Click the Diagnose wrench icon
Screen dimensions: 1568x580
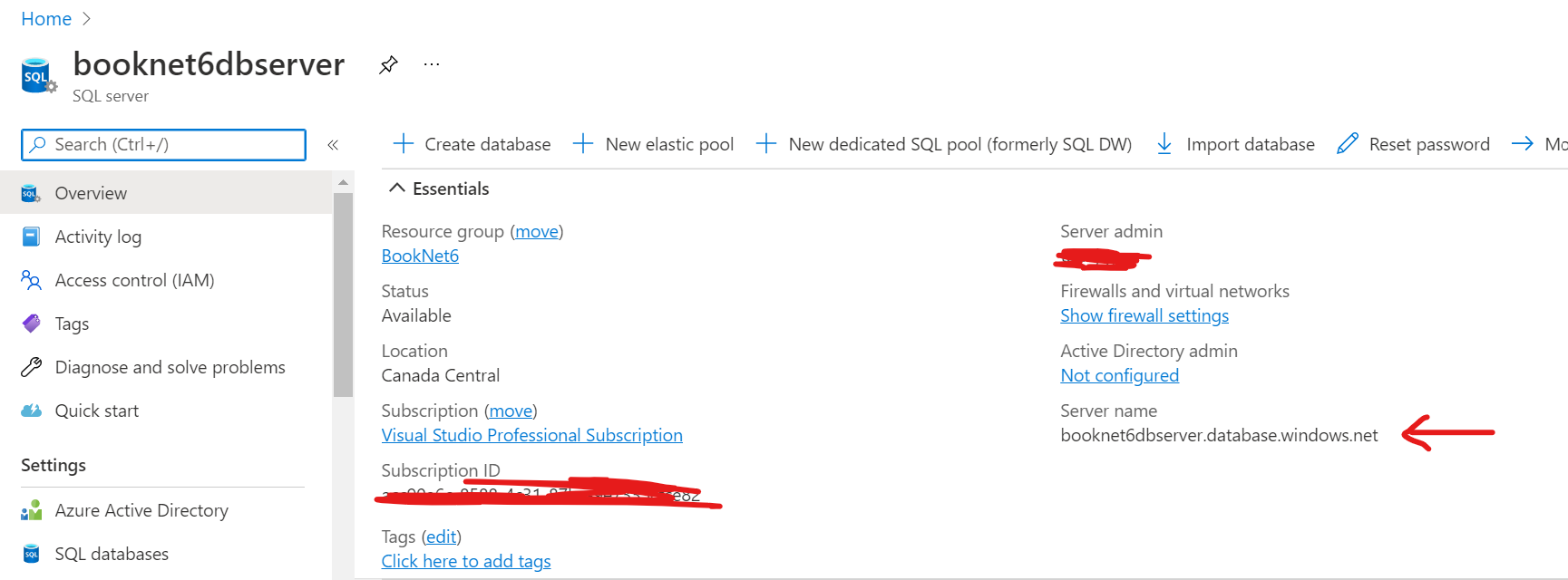tap(31, 367)
